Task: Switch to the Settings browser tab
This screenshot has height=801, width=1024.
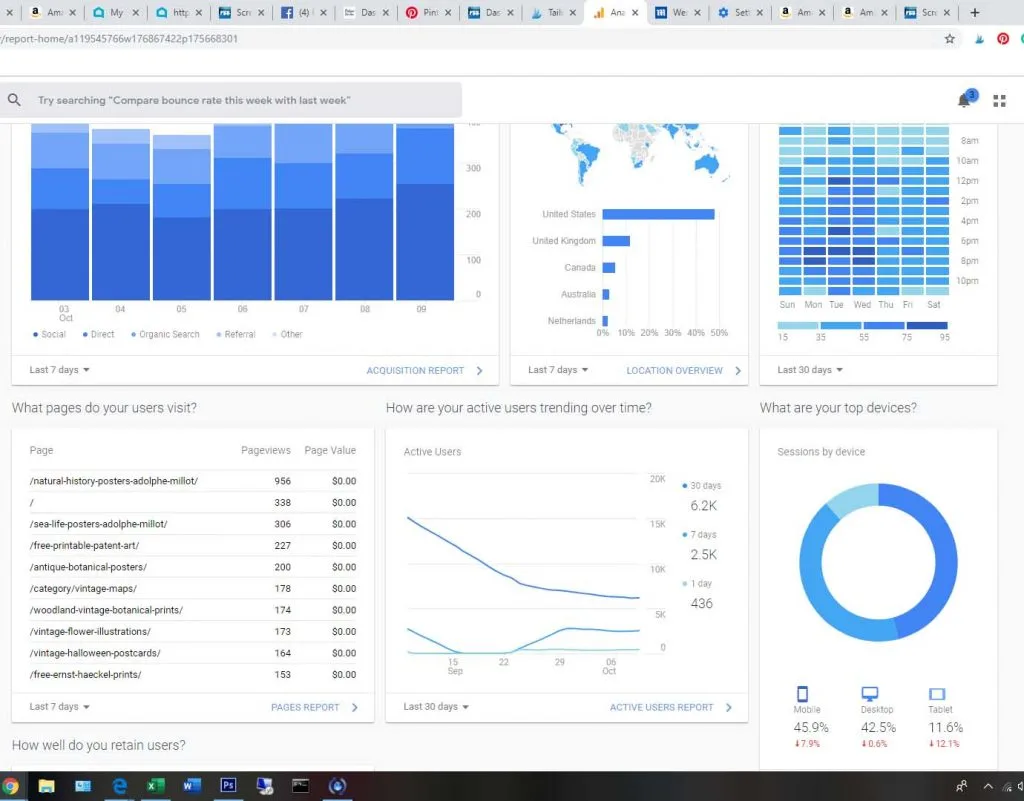Action: point(740,13)
